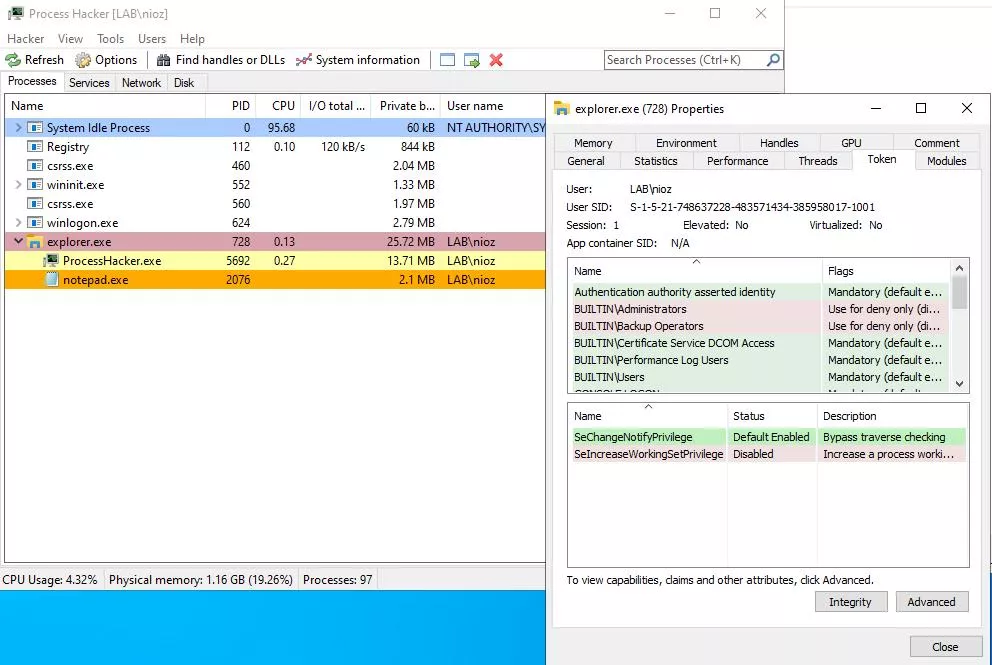Expand the System Idle Process node
Image resolution: width=992 pixels, height=665 pixels.
coord(16,127)
